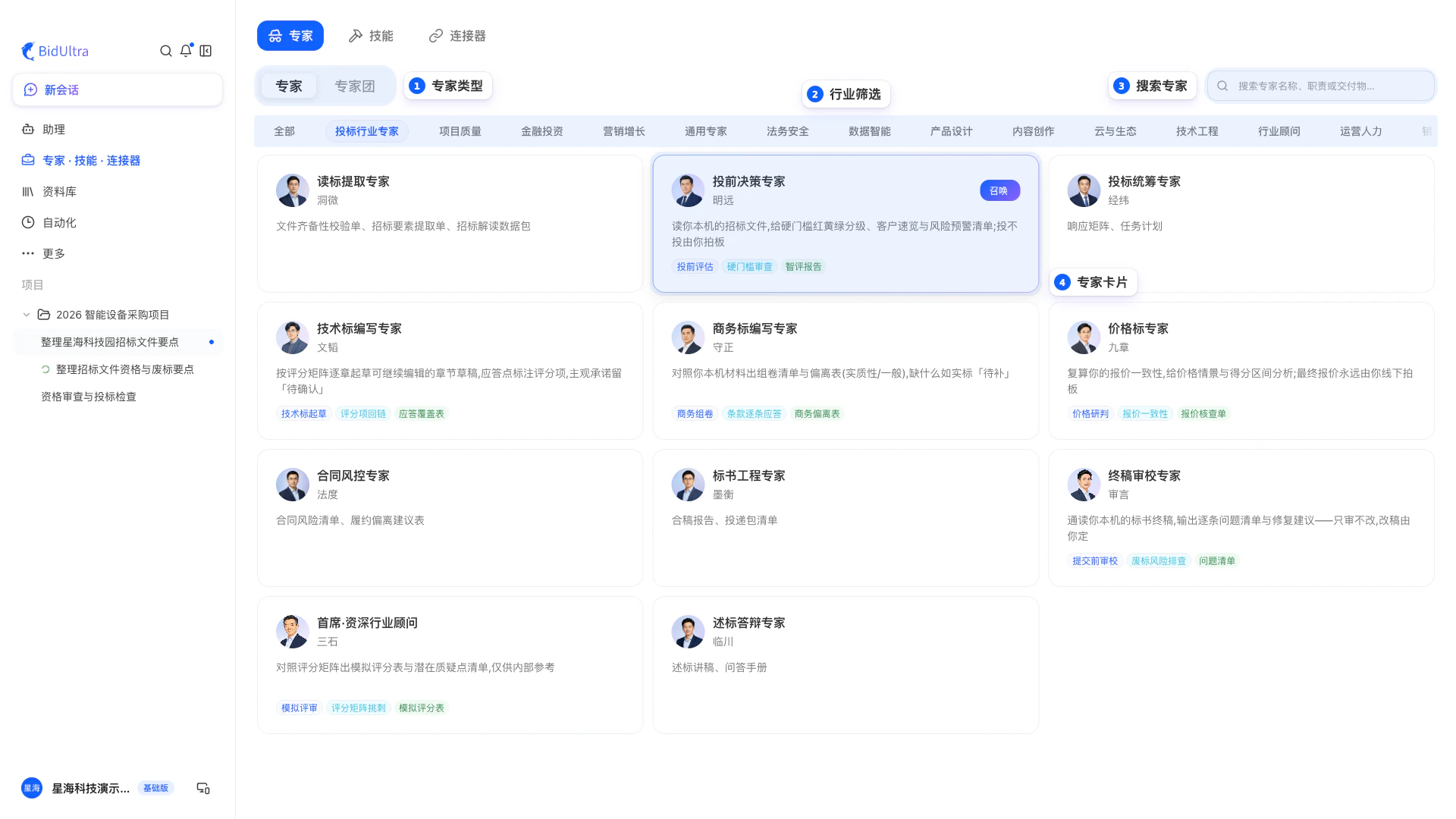This screenshot has width=1456, height=819.
Task: Click the 星海 account avatar
Action: pyautogui.click(x=32, y=789)
